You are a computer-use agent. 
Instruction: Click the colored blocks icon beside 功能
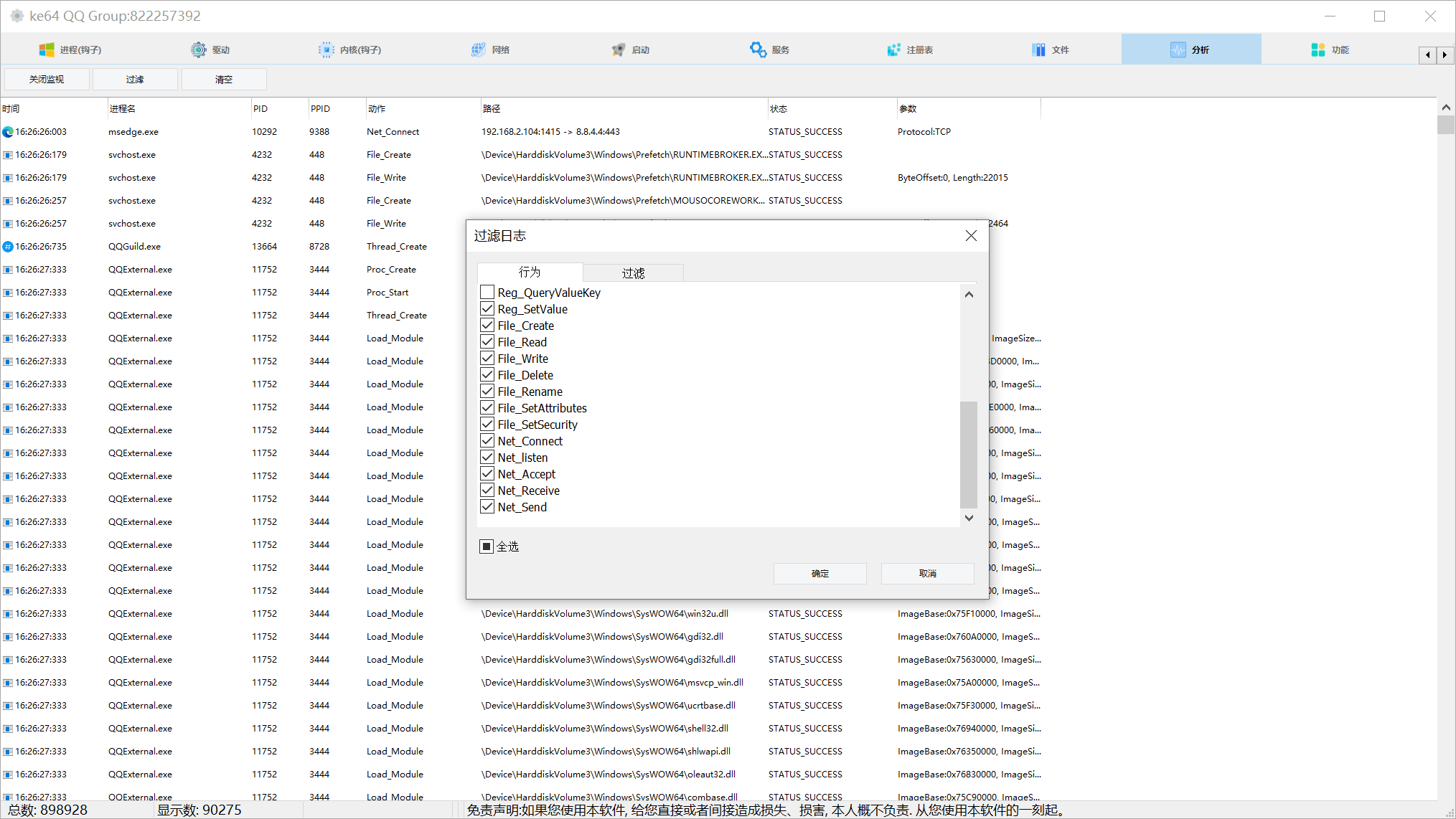click(1318, 49)
